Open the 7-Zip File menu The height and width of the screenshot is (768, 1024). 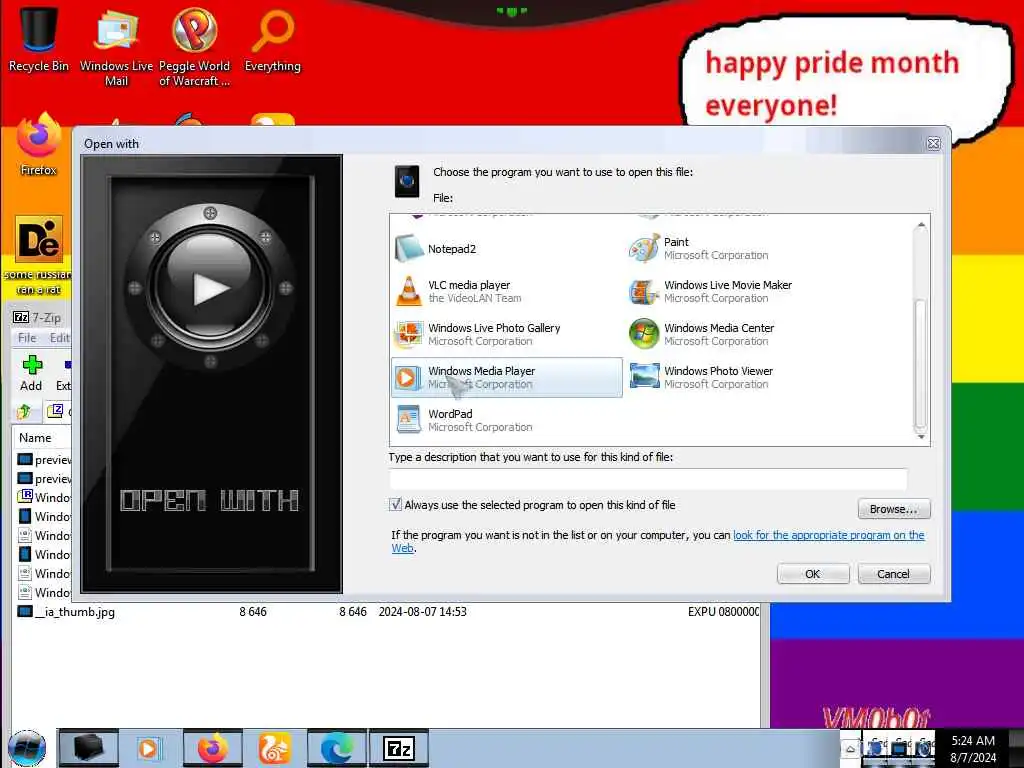coord(27,338)
